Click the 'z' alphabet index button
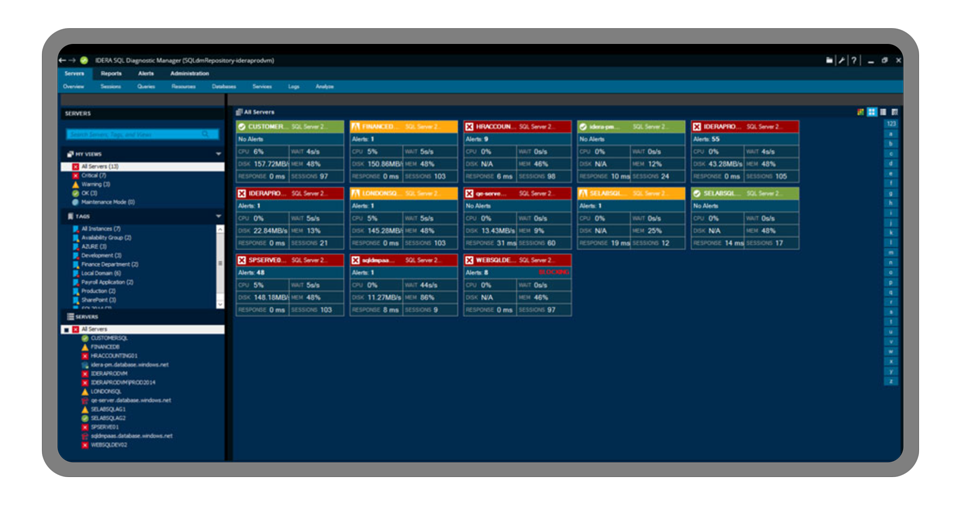 point(891,381)
